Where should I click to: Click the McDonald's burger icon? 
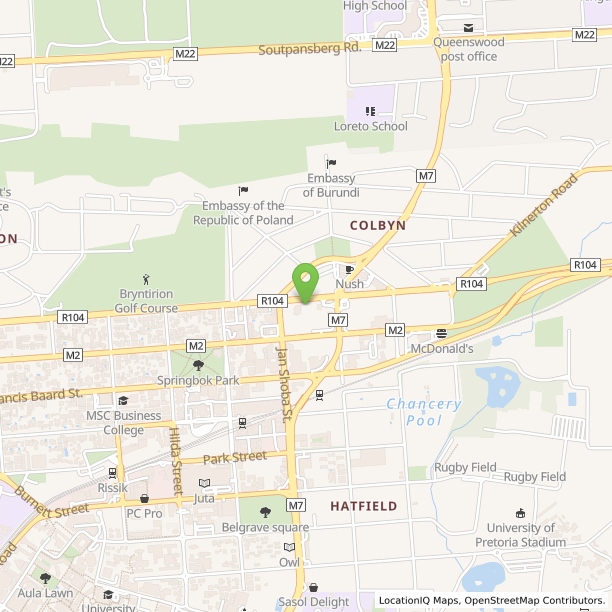coord(441,333)
